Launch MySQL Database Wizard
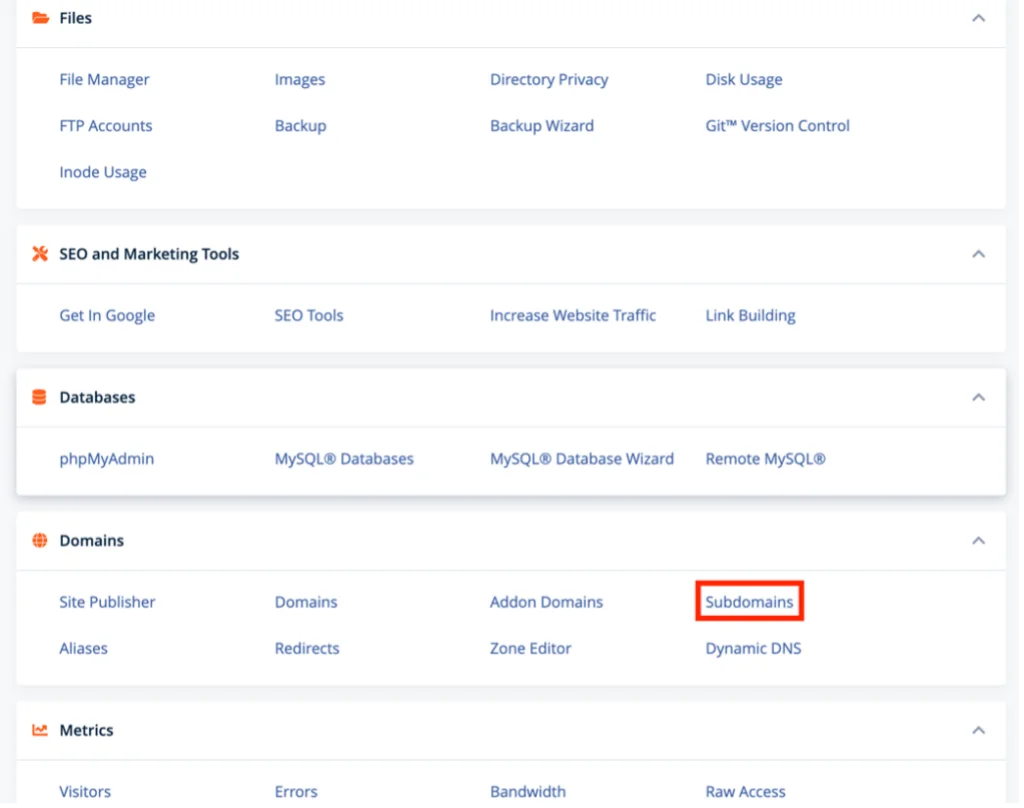1024x808 pixels. (x=582, y=459)
